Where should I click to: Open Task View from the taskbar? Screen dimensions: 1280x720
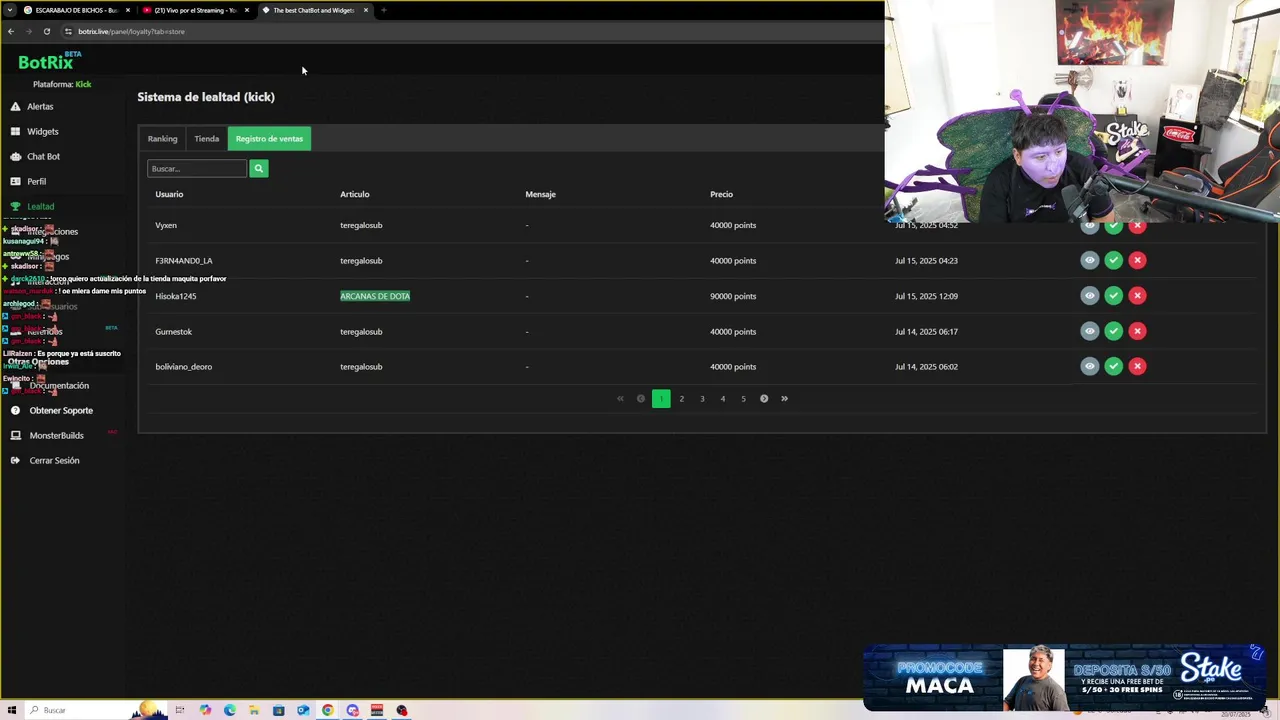[x=180, y=710]
